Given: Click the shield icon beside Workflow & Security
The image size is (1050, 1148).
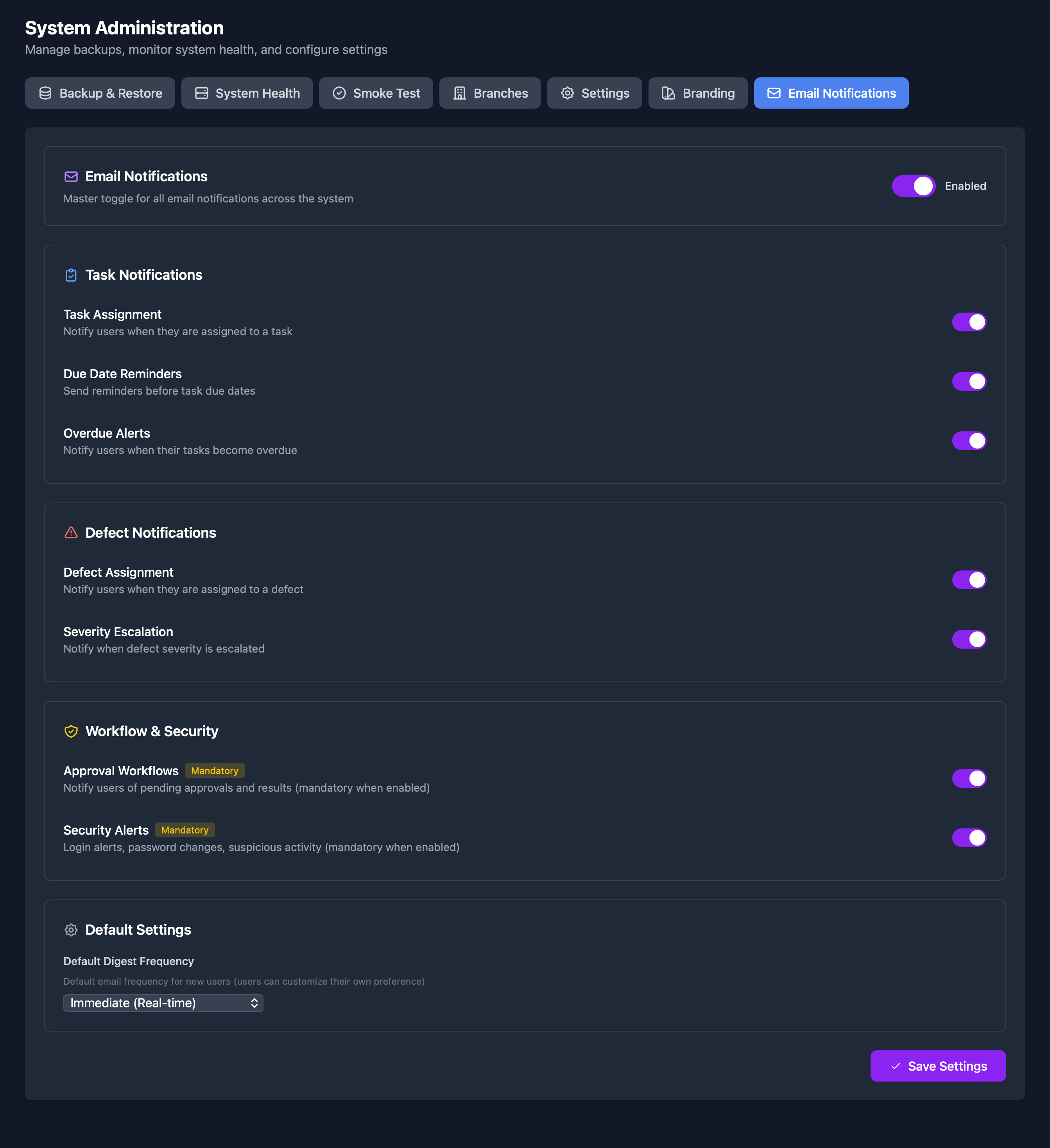Looking at the screenshot, I should [x=71, y=731].
